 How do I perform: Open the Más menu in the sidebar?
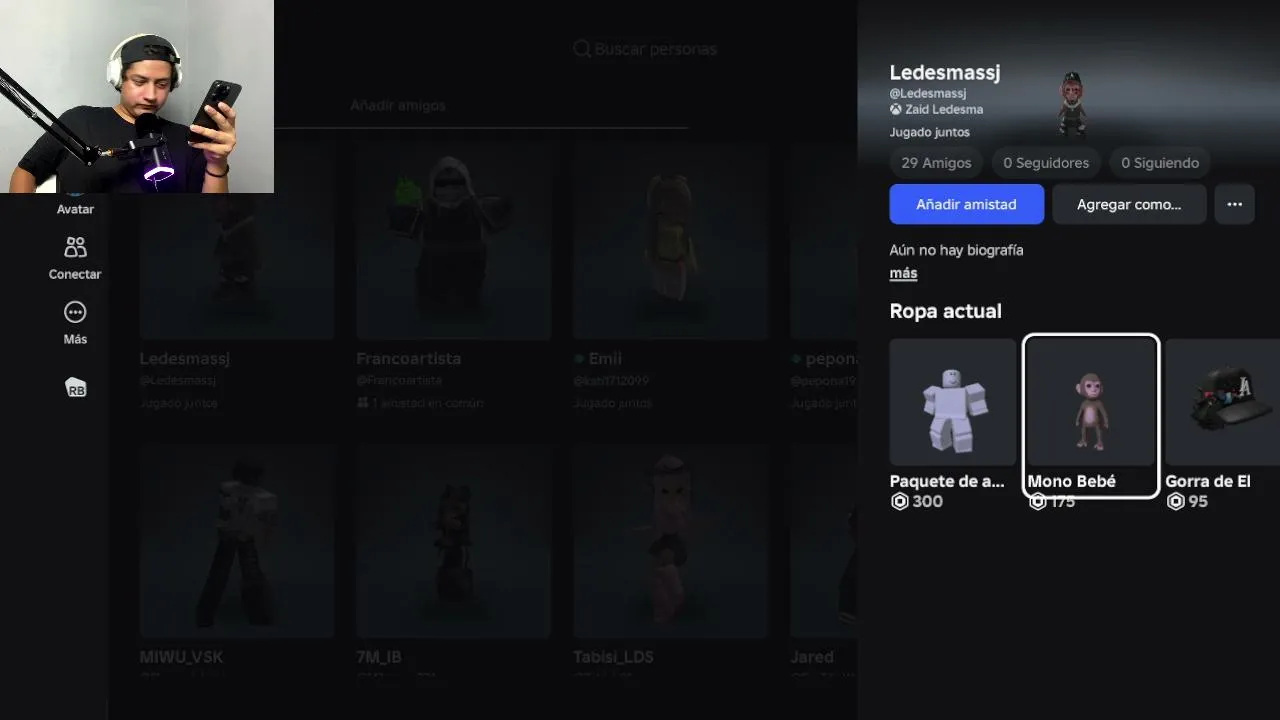[75, 323]
